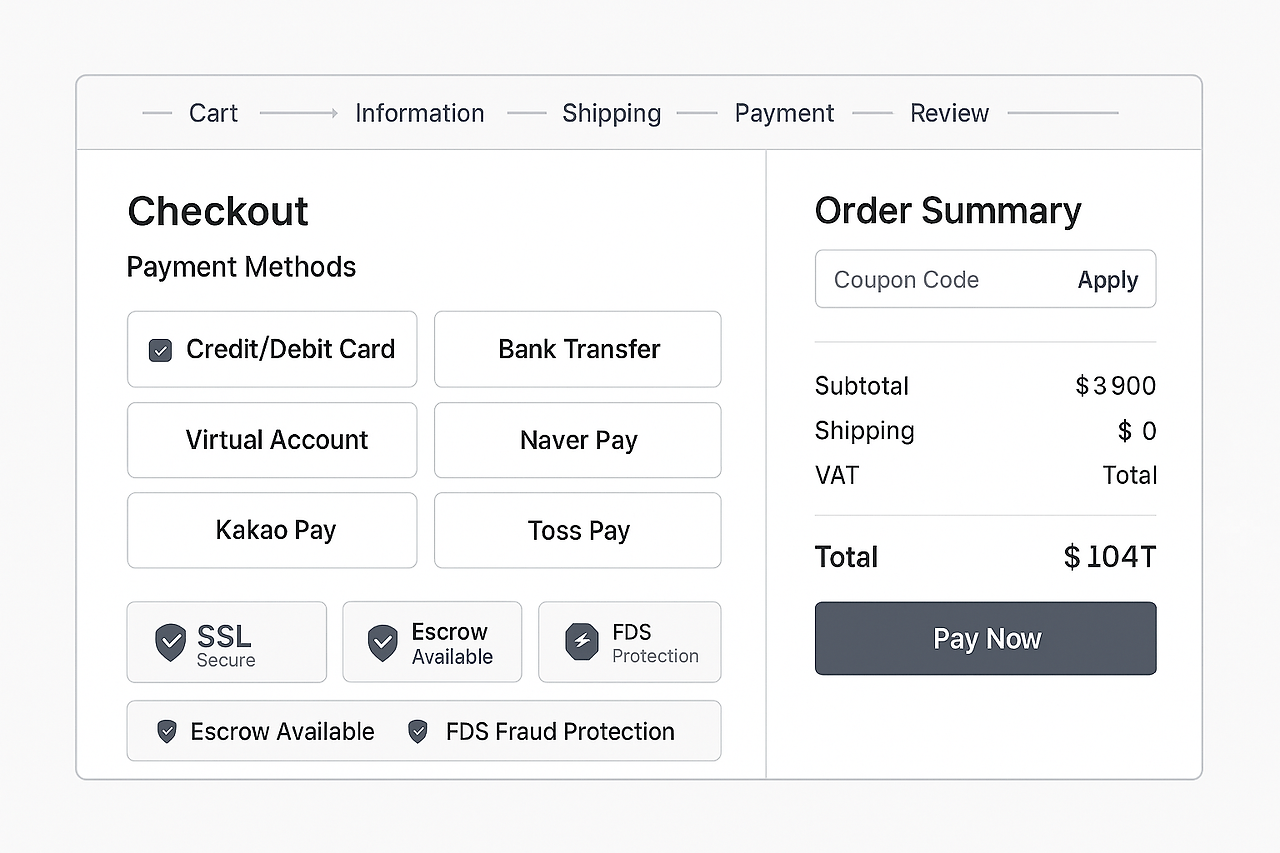1280x853 pixels.
Task: Click the Payment step in breadcrumb
Action: point(784,113)
